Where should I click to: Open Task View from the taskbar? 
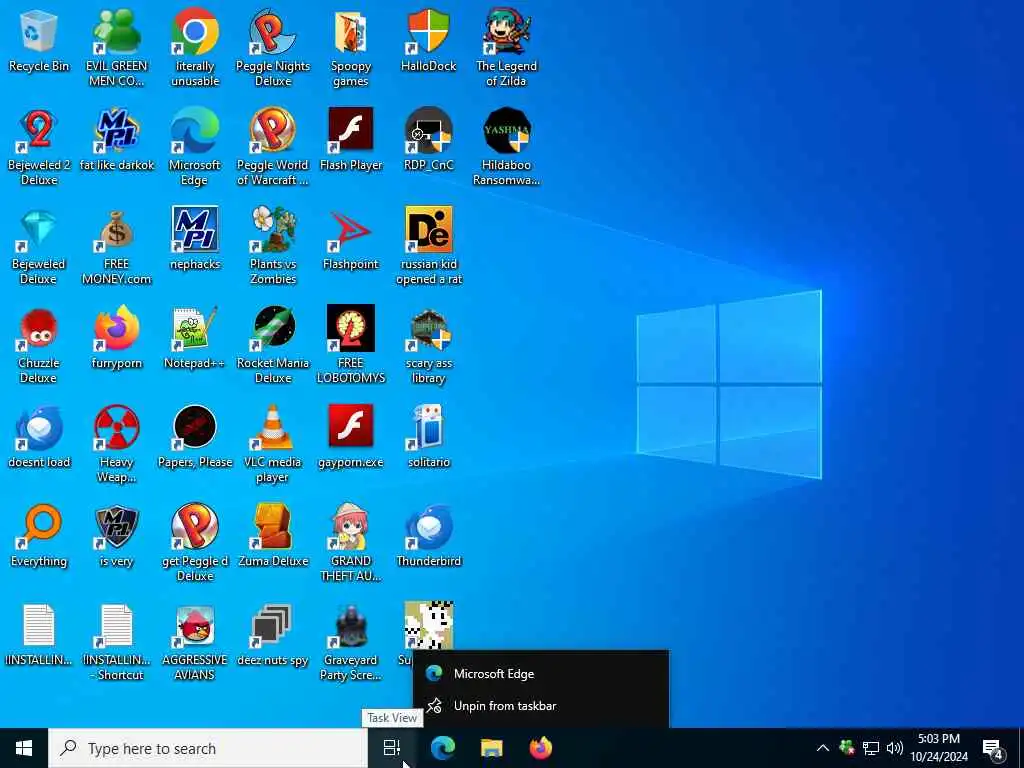392,748
